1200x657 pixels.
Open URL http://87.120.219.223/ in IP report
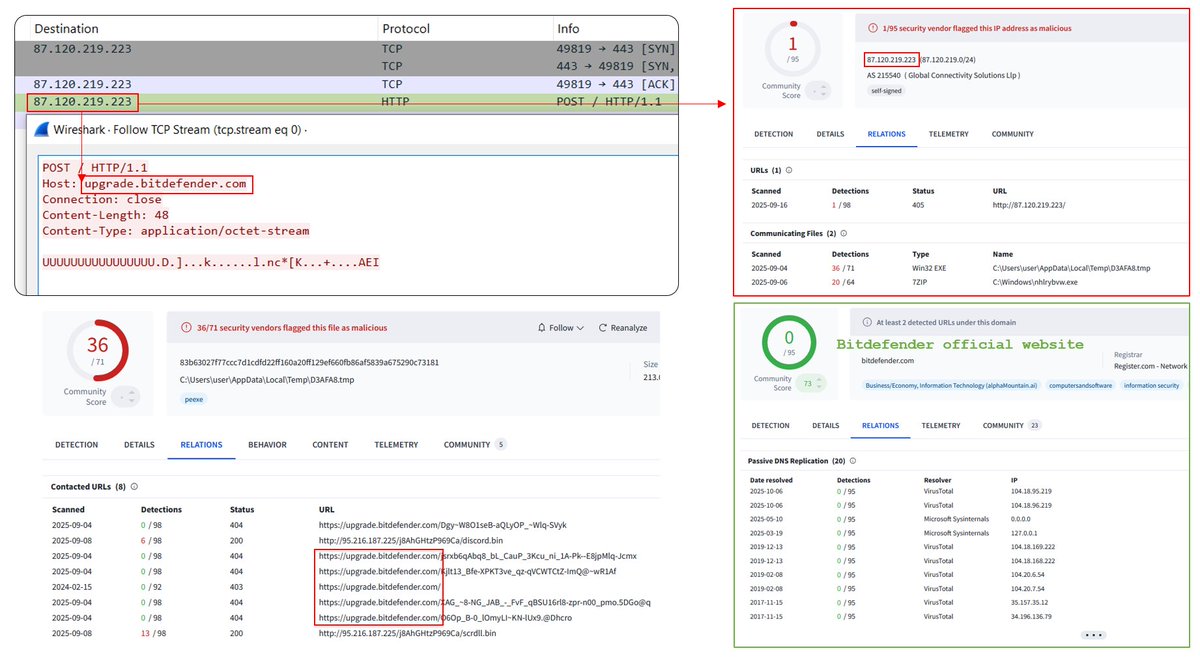[x=1029, y=205]
